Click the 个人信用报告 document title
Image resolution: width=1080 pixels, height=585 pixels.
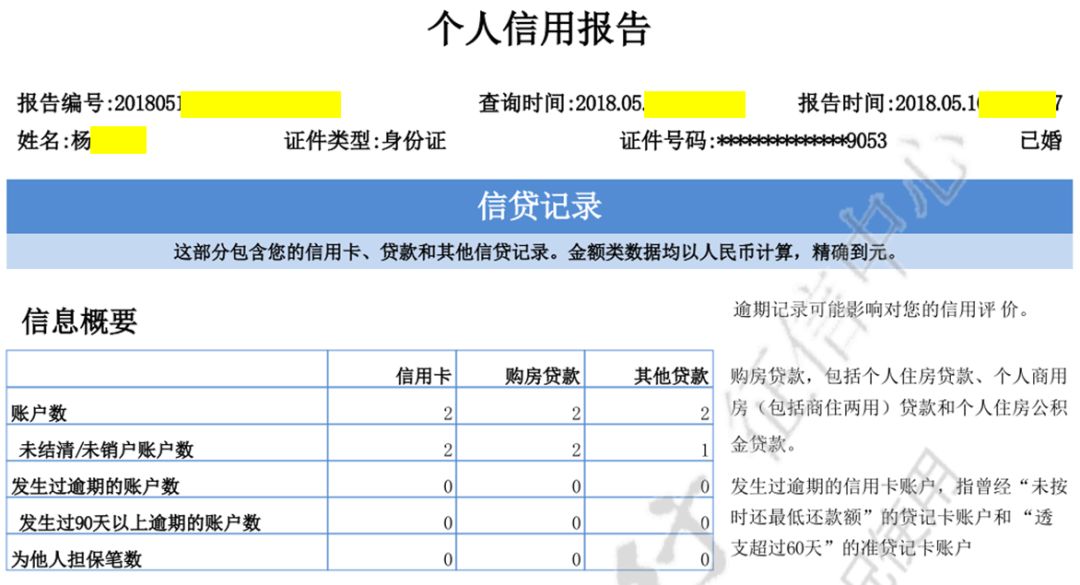click(540, 29)
